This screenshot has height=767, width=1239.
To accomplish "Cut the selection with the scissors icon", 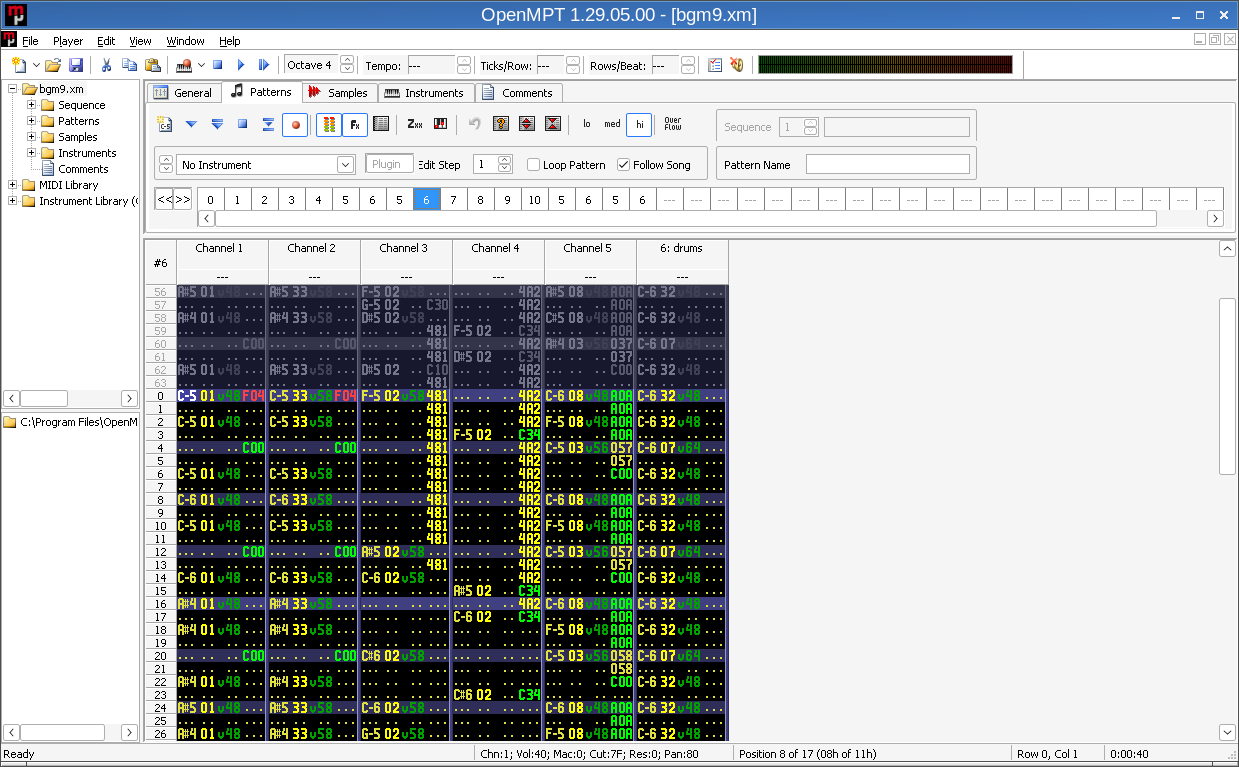I will [106, 65].
